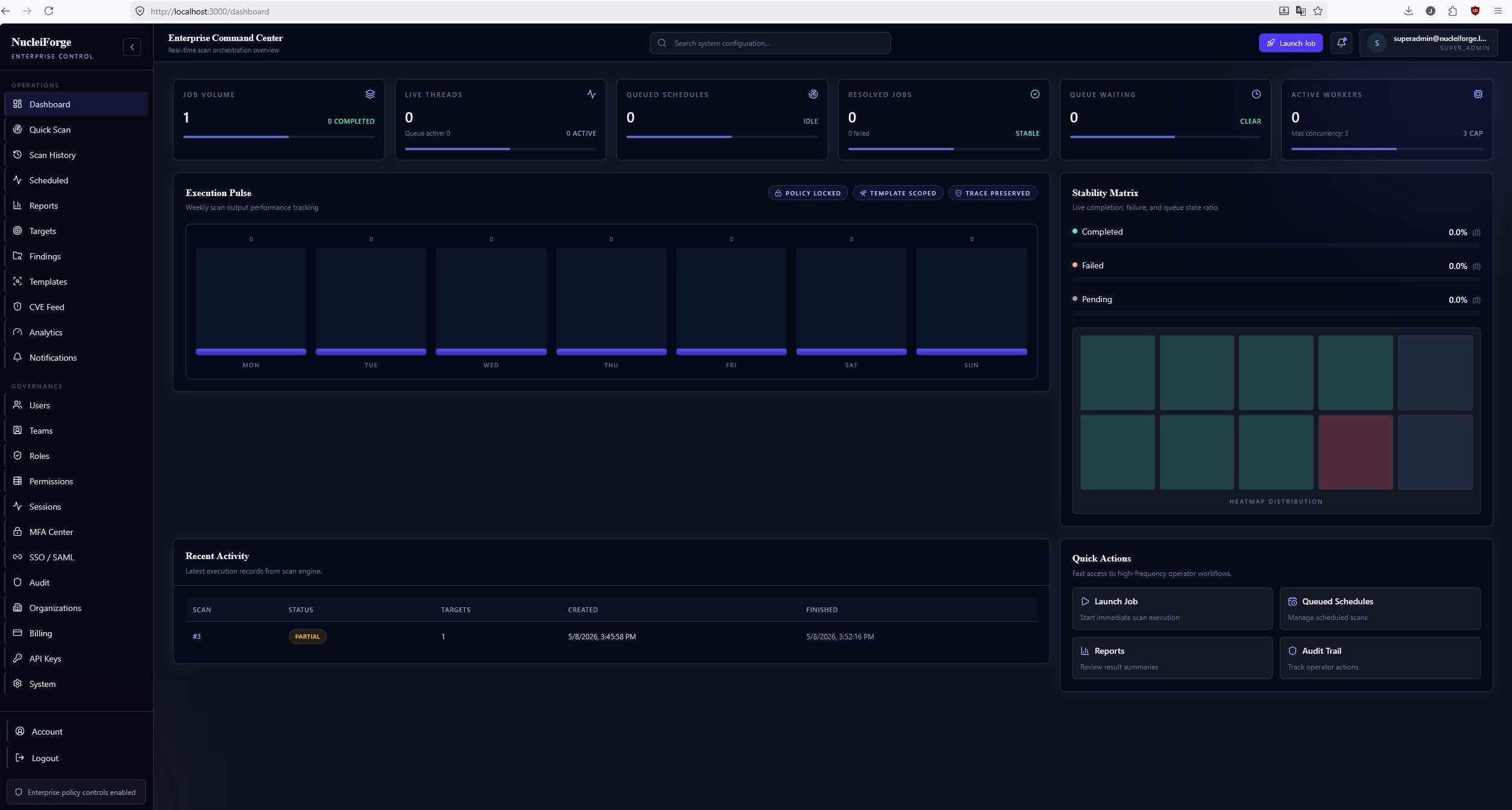Open the Audit Trail quick action card

point(1380,658)
